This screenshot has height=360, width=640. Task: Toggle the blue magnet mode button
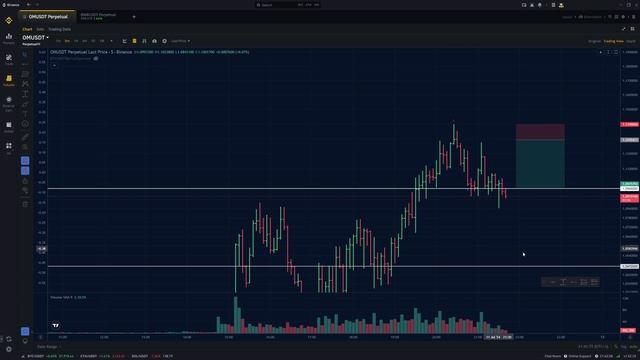tap(25, 161)
